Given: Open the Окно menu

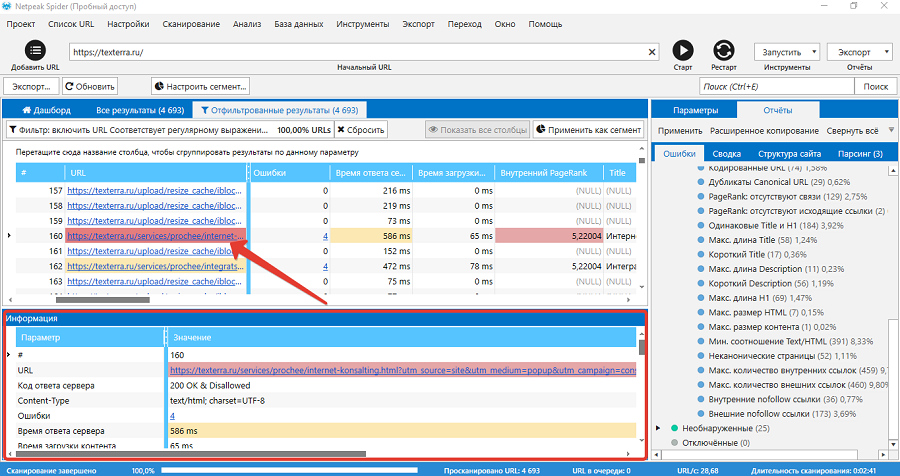Looking at the screenshot, I should coord(505,24).
